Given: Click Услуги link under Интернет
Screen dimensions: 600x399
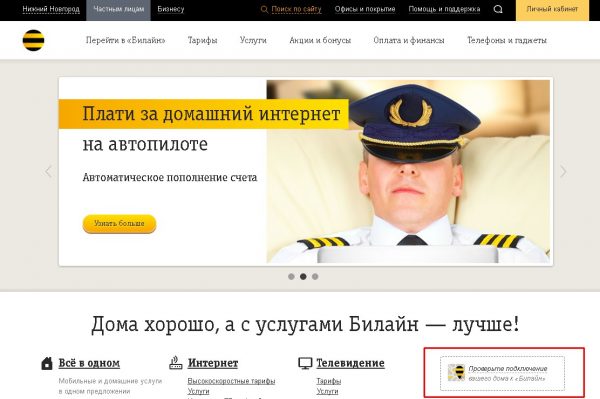Looking at the screenshot, I should [198, 391].
